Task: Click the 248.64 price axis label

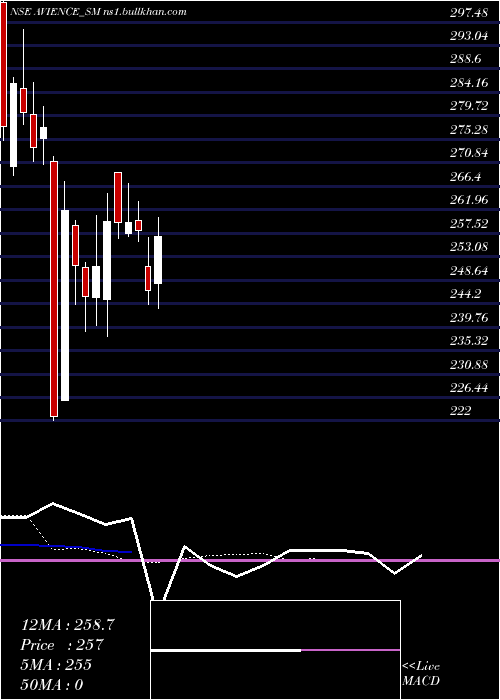Action: [x=469, y=271]
